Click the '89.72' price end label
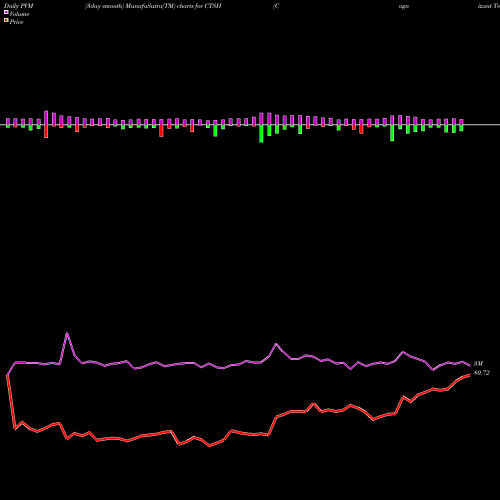This screenshot has width=500, height=500. click(482, 373)
